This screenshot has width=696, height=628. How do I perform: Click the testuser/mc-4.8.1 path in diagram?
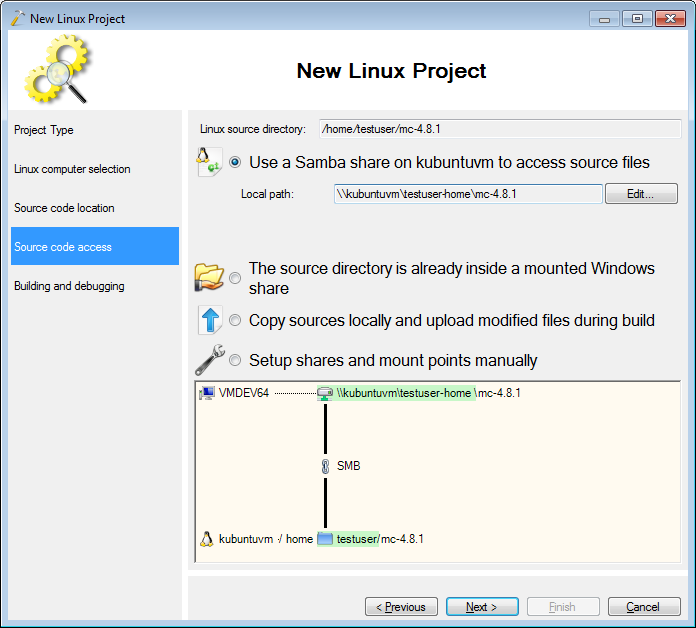[380, 539]
